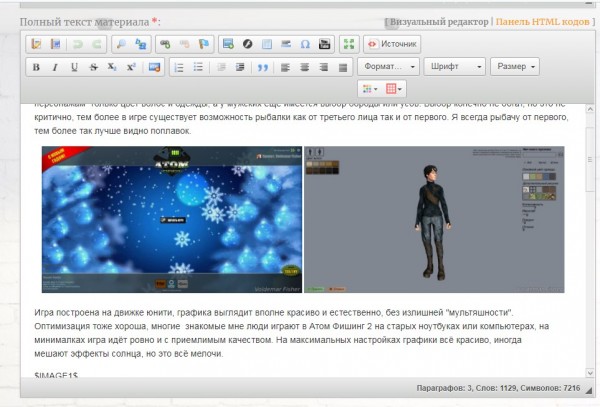The height and width of the screenshot is (407, 600).
Task: Maximize the editor with the green arrows
Action: click(349, 44)
